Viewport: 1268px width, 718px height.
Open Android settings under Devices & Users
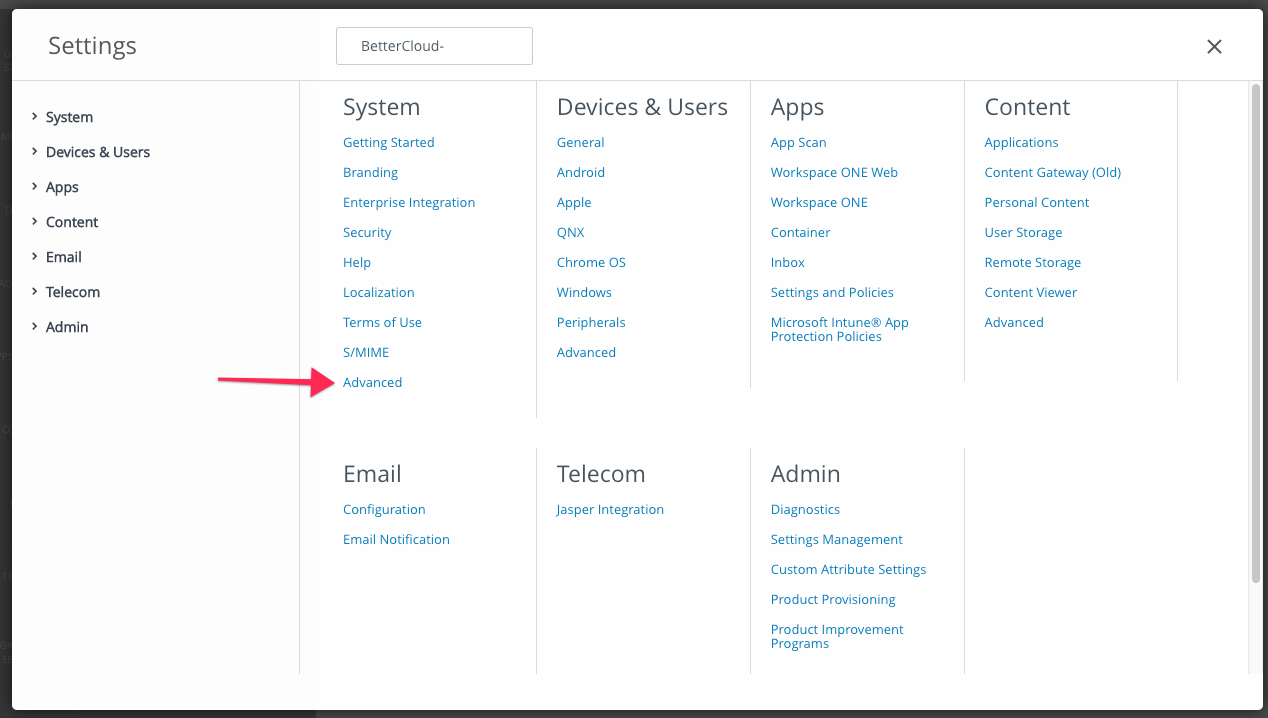click(x=581, y=172)
